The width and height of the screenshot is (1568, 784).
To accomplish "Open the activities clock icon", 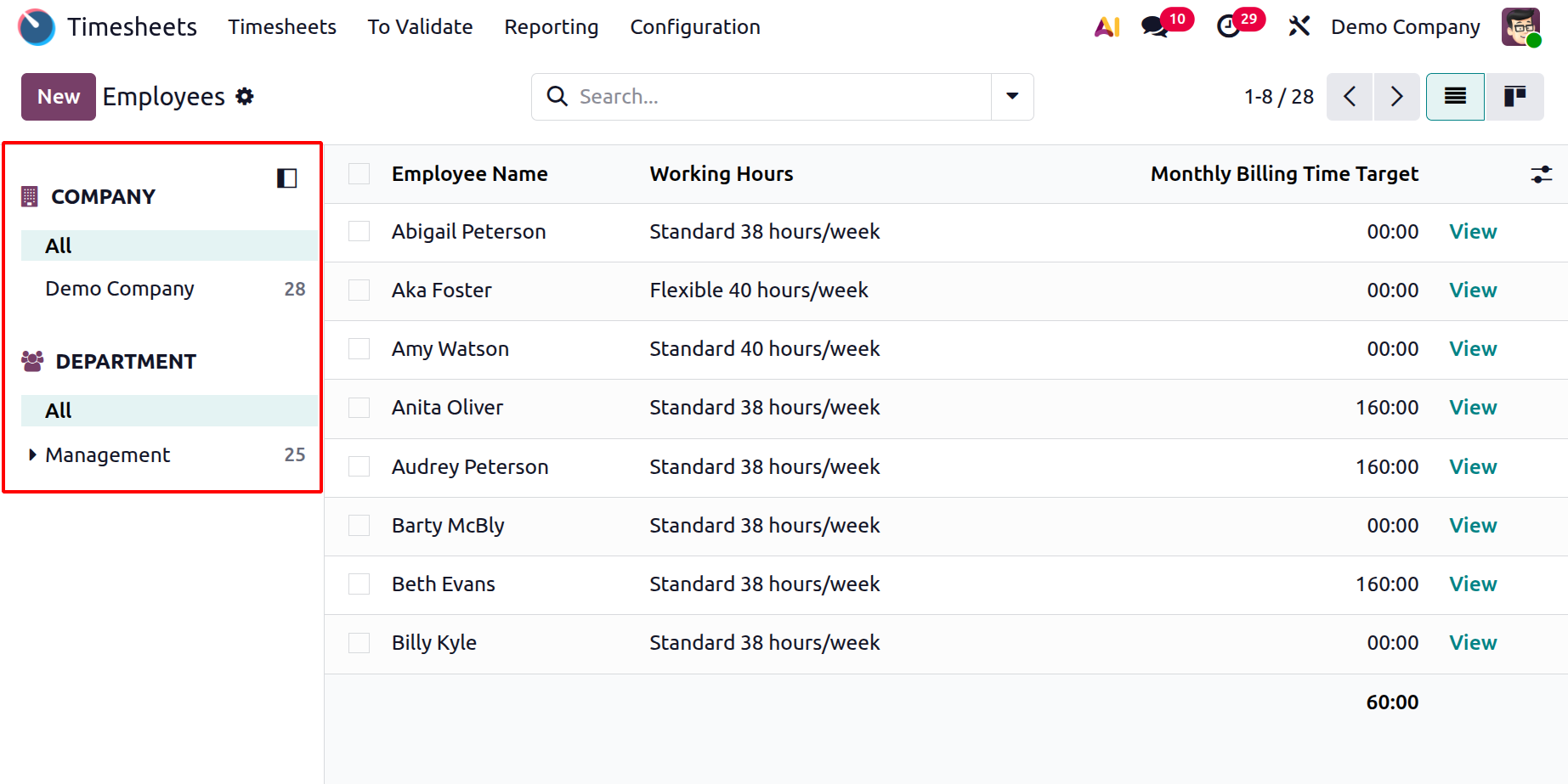I will (1228, 27).
